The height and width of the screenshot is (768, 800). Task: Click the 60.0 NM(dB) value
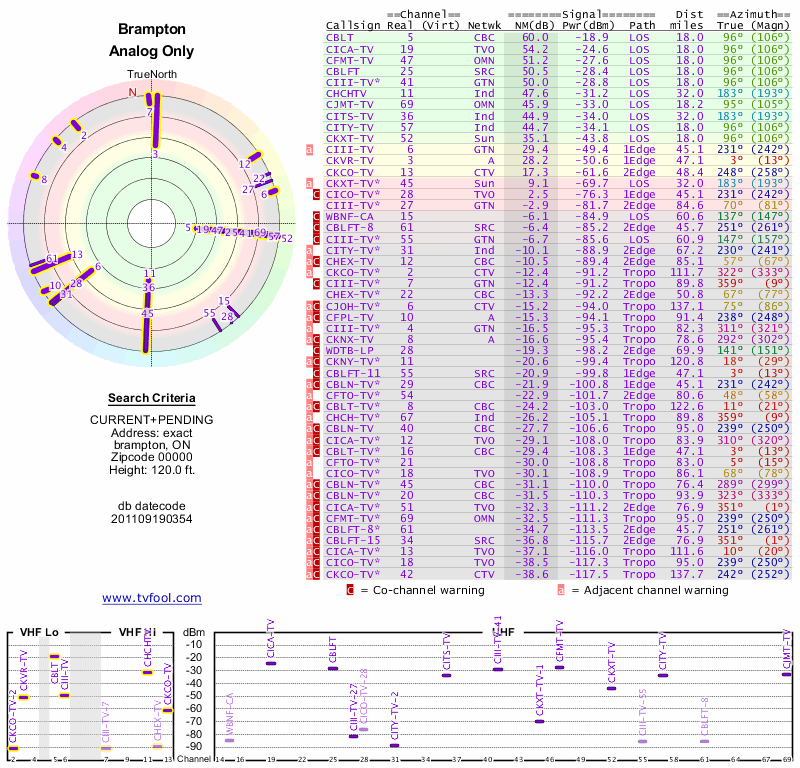click(x=535, y=38)
